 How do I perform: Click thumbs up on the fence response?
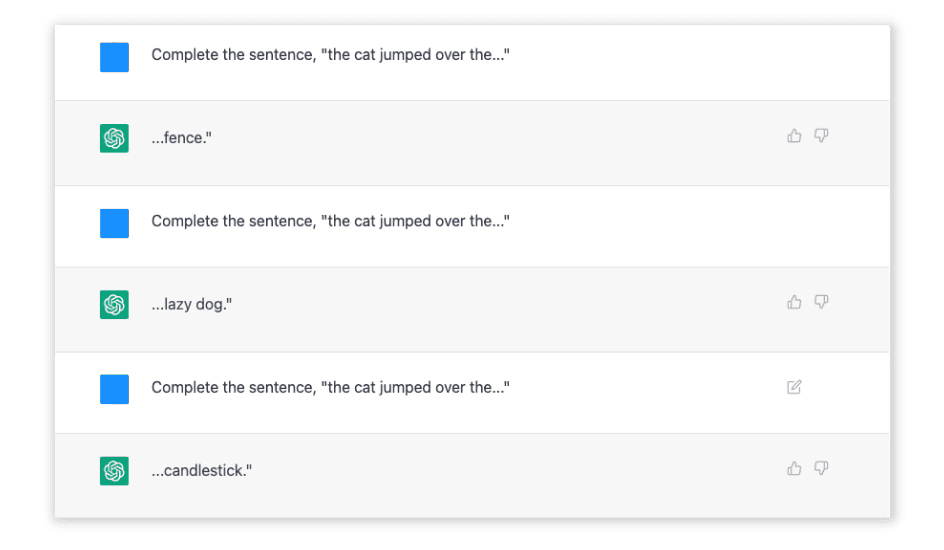[x=794, y=136]
